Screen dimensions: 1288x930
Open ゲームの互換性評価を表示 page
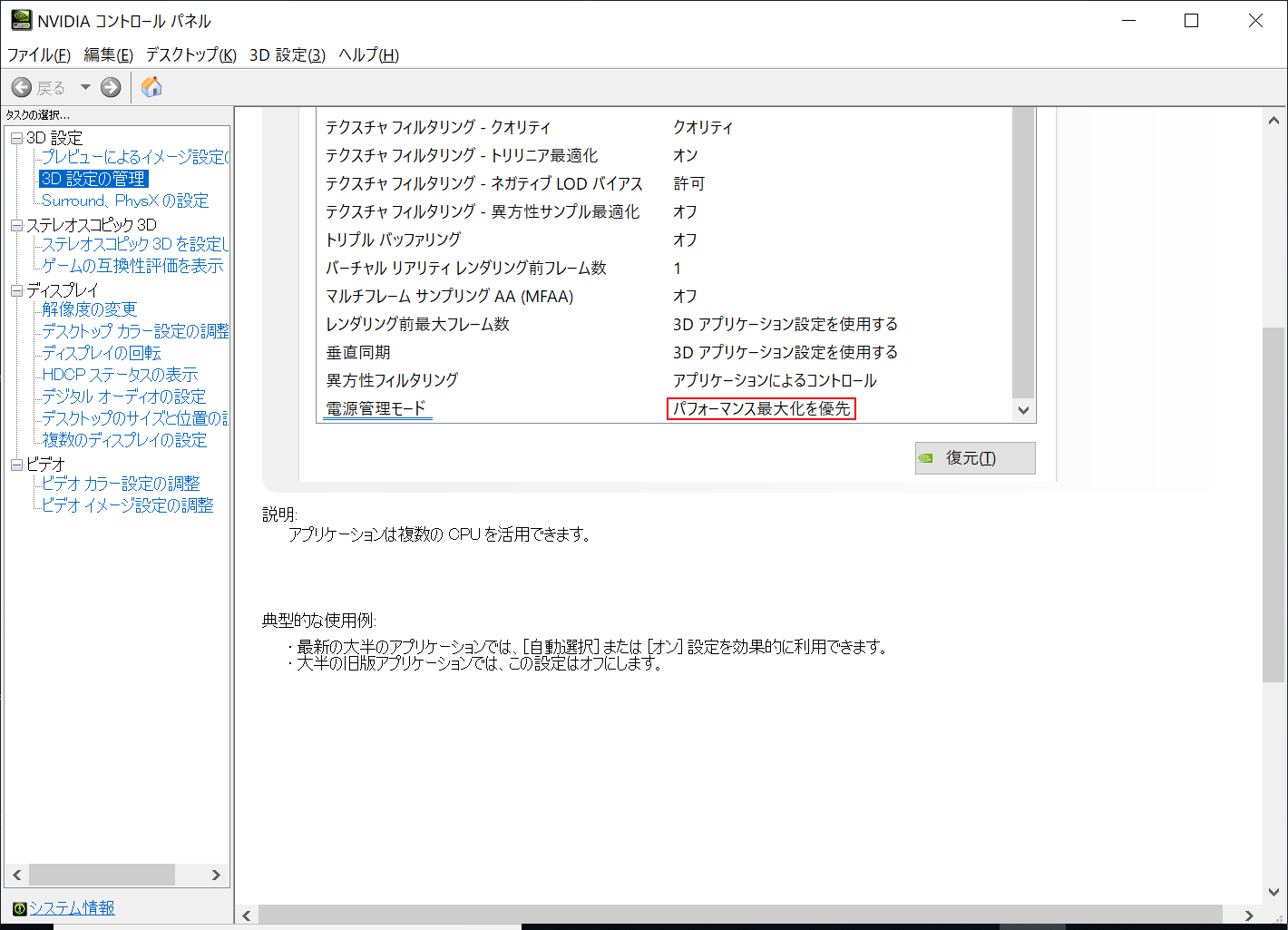132,266
